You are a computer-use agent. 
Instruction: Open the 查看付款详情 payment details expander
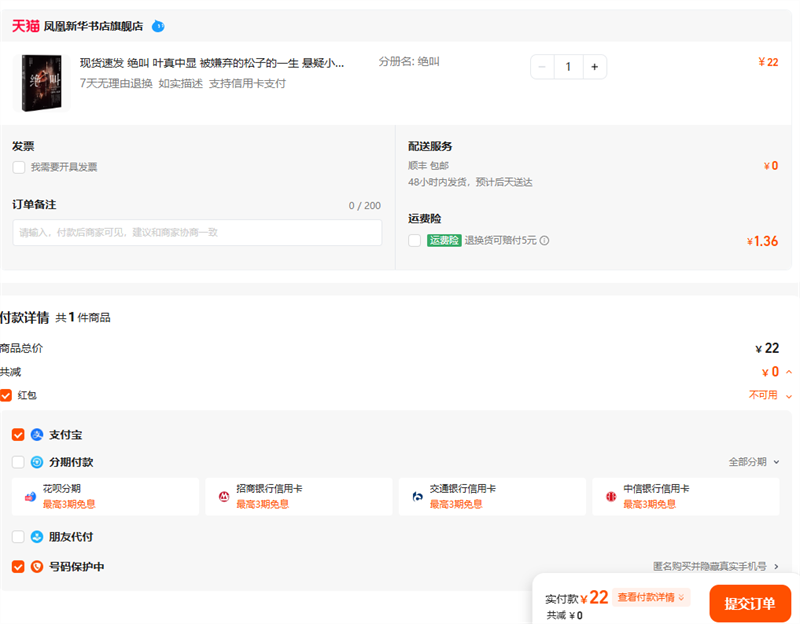click(651, 598)
